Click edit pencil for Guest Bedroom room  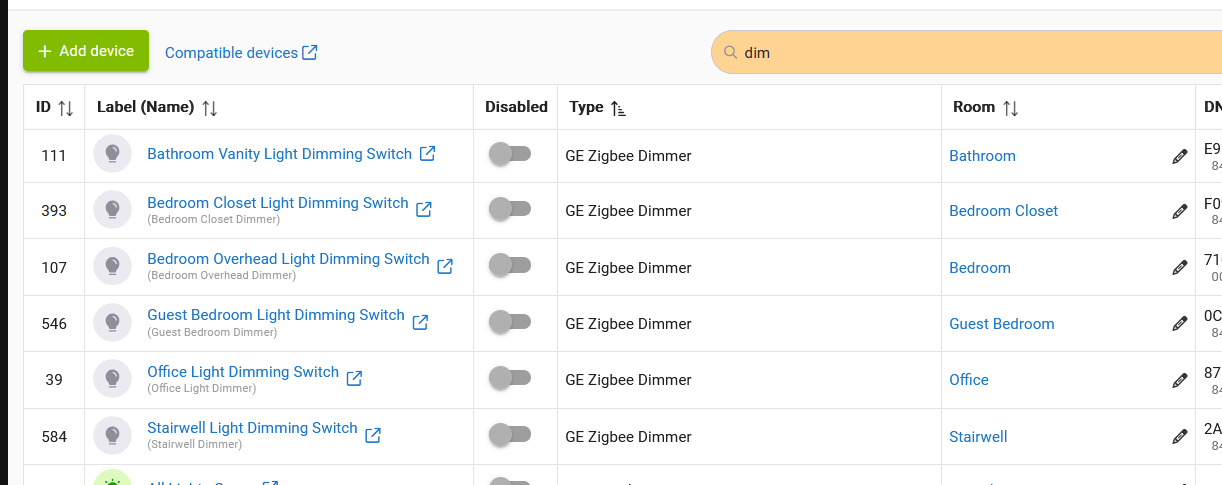pyautogui.click(x=1180, y=324)
